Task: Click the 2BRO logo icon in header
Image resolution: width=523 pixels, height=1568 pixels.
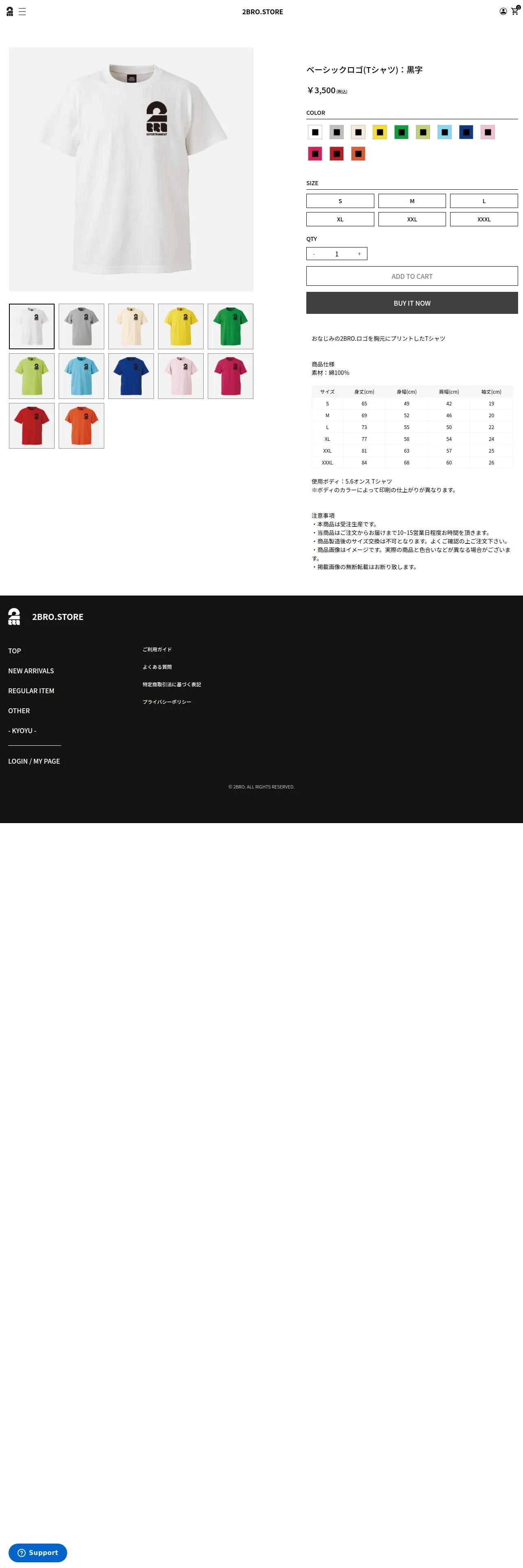Action: [9, 11]
